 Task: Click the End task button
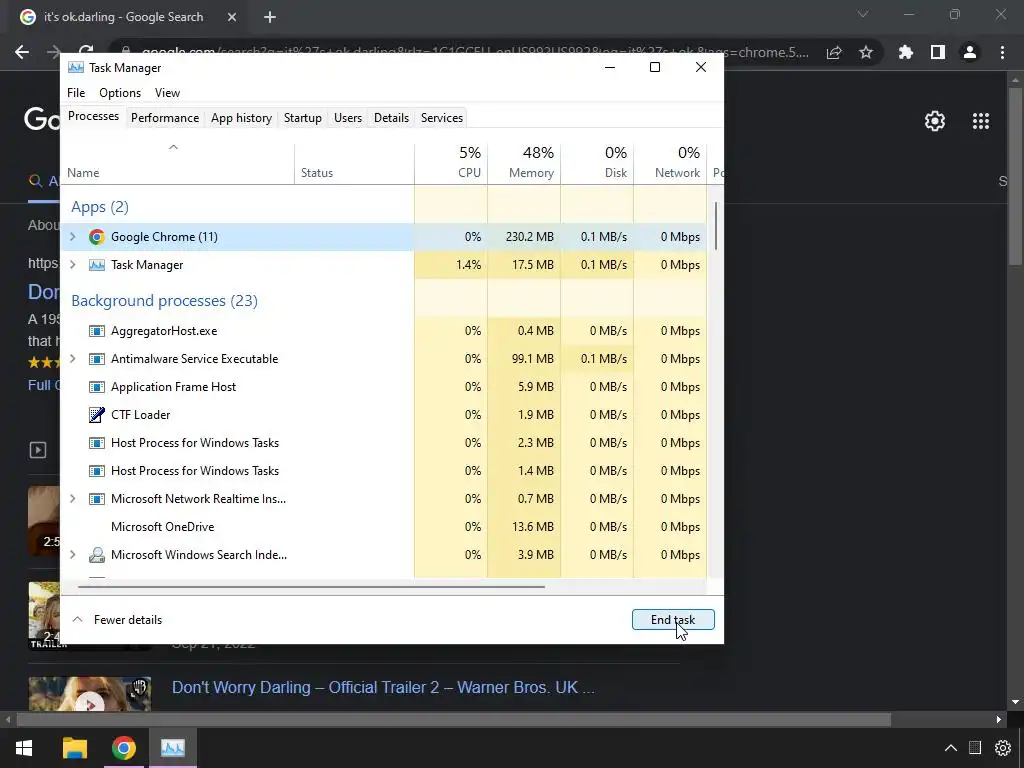pyautogui.click(x=673, y=620)
